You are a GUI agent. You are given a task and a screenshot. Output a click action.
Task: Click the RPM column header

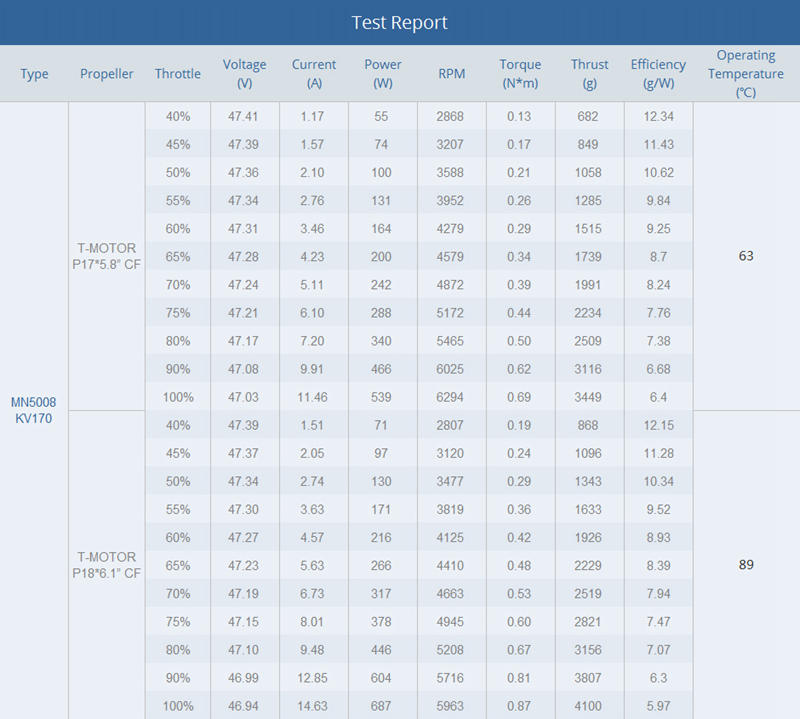[452, 73]
